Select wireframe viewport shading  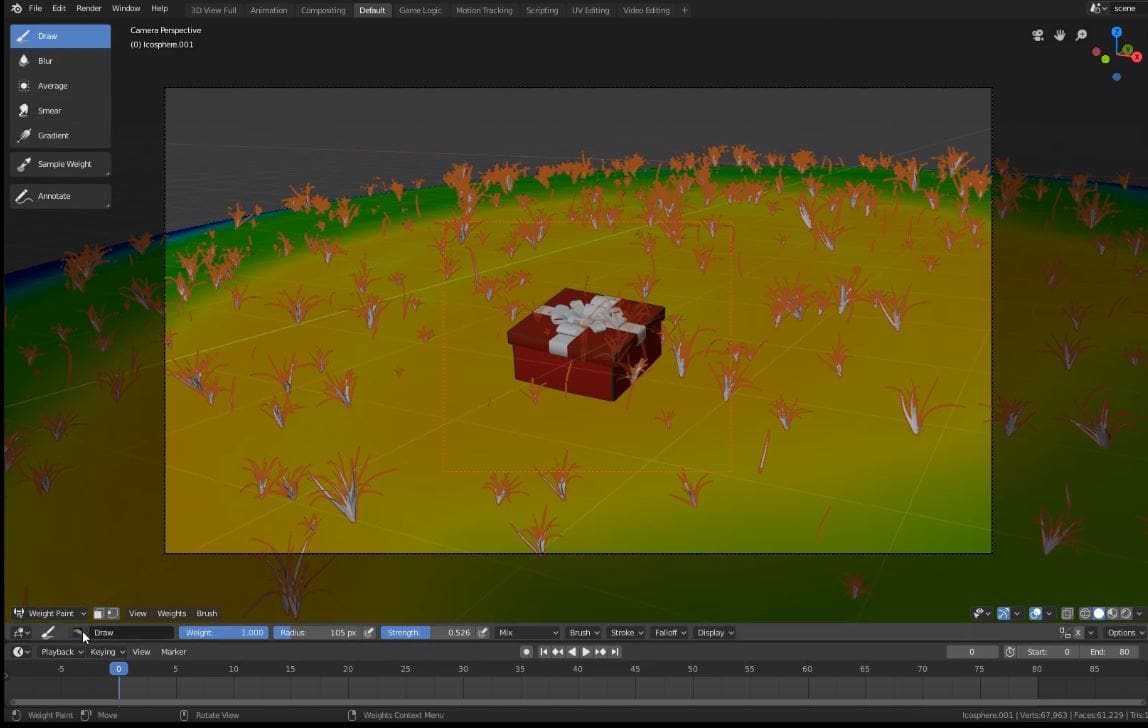(x=1085, y=614)
